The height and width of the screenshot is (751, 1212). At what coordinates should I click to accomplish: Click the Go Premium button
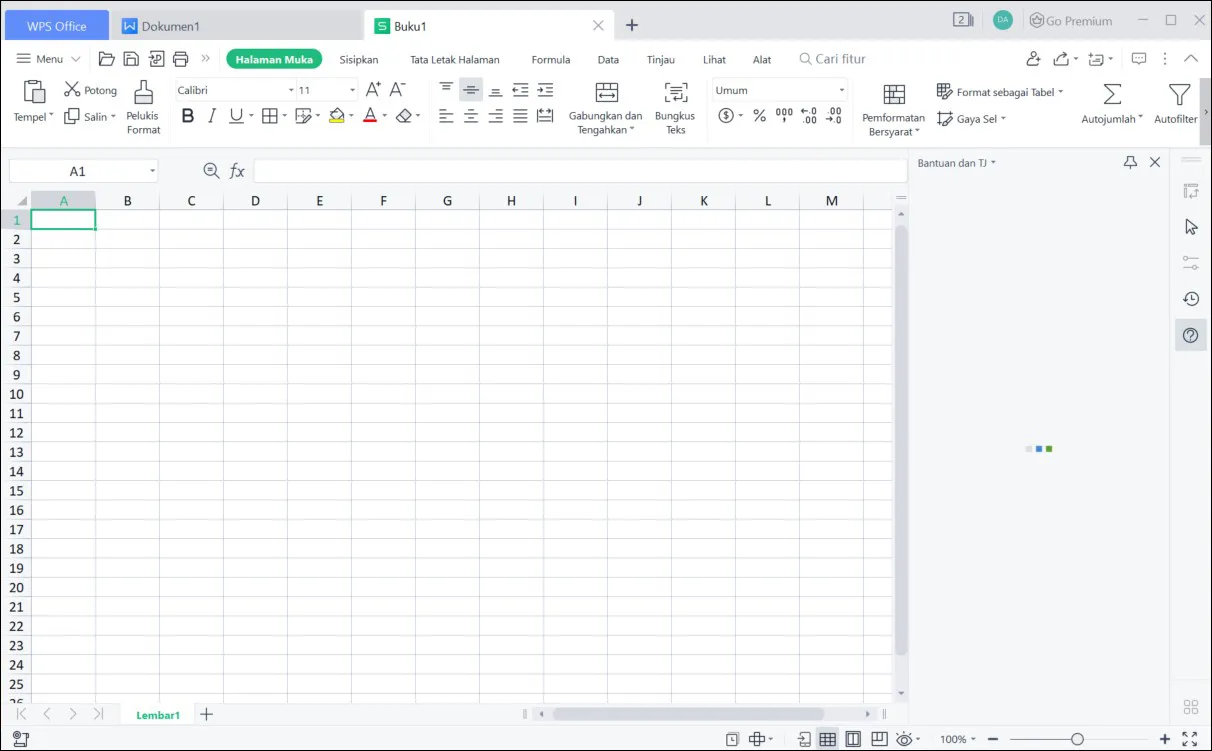[1070, 20]
